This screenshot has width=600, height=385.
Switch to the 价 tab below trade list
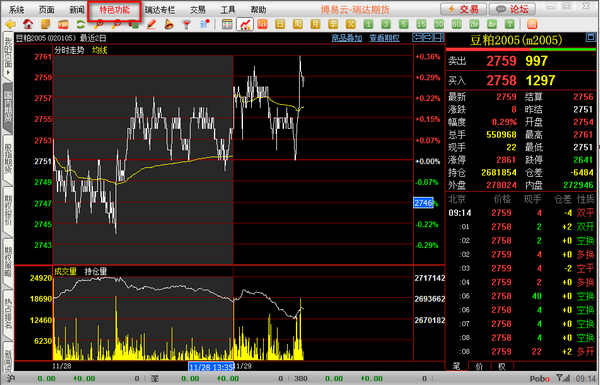point(479,366)
